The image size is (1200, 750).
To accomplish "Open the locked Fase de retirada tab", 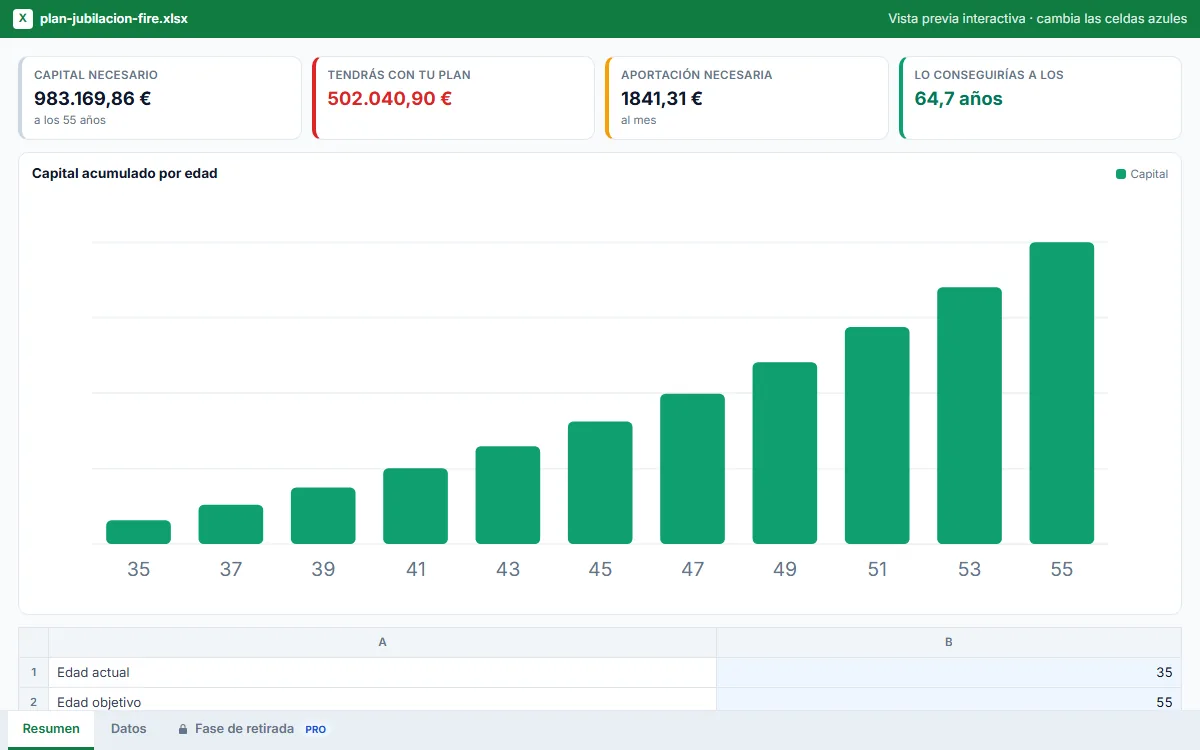I will [x=252, y=729].
